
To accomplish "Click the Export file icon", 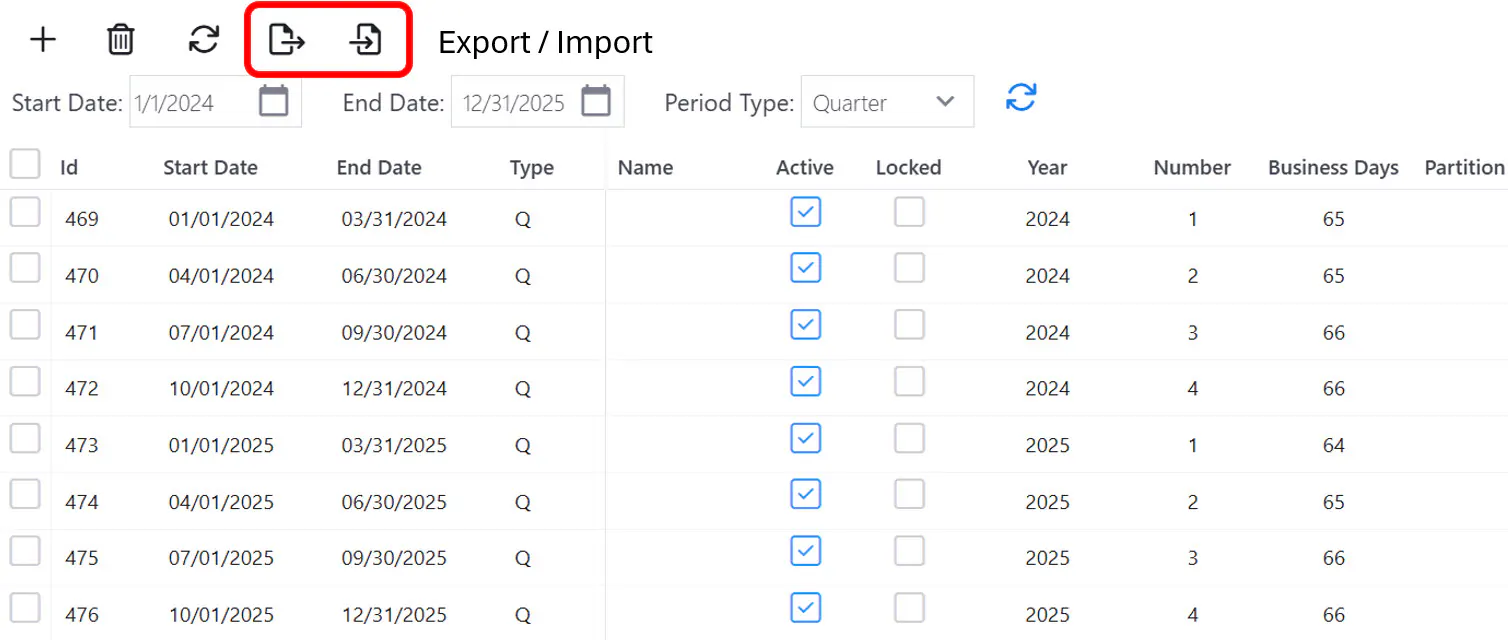I will click(287, 40).
